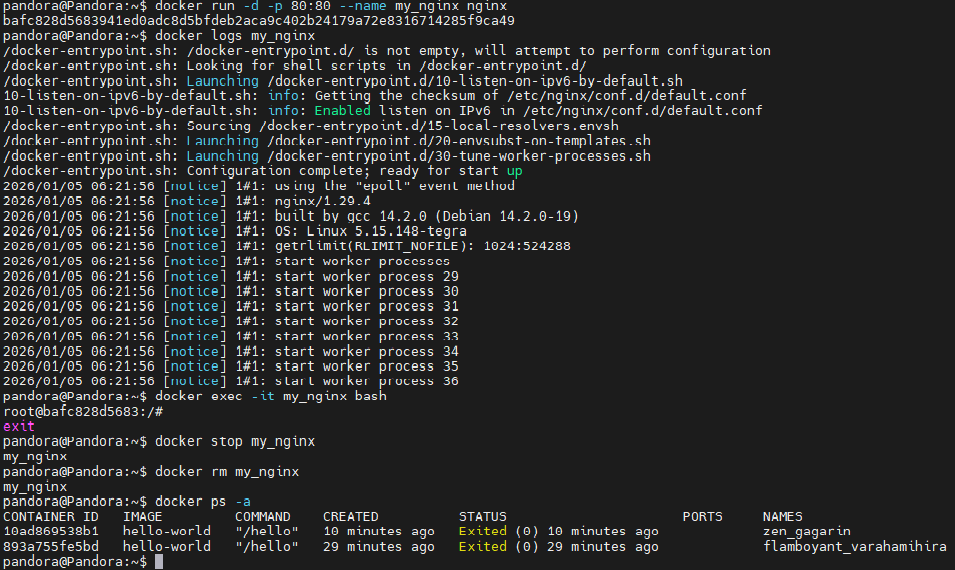
Task: Click the STATUS column header
Action: pyautogui.click(x=482, y=516)
